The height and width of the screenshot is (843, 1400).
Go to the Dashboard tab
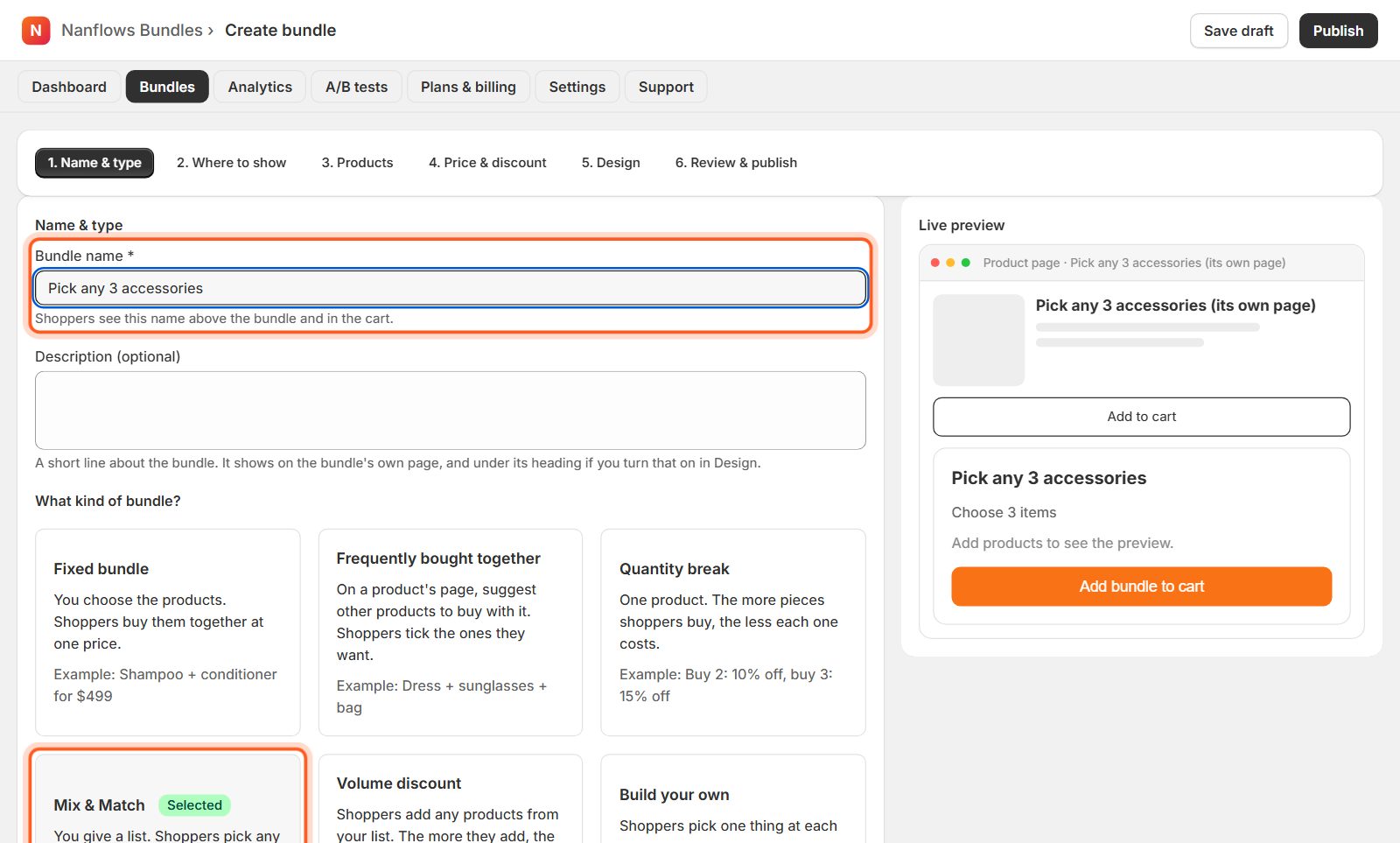click(x=69, y=87)
